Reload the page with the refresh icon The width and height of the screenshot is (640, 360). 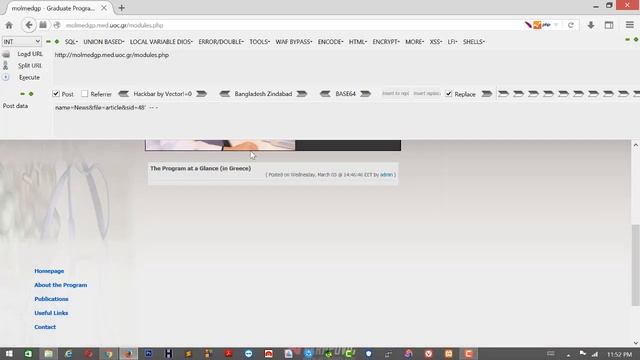click(571, 25)
